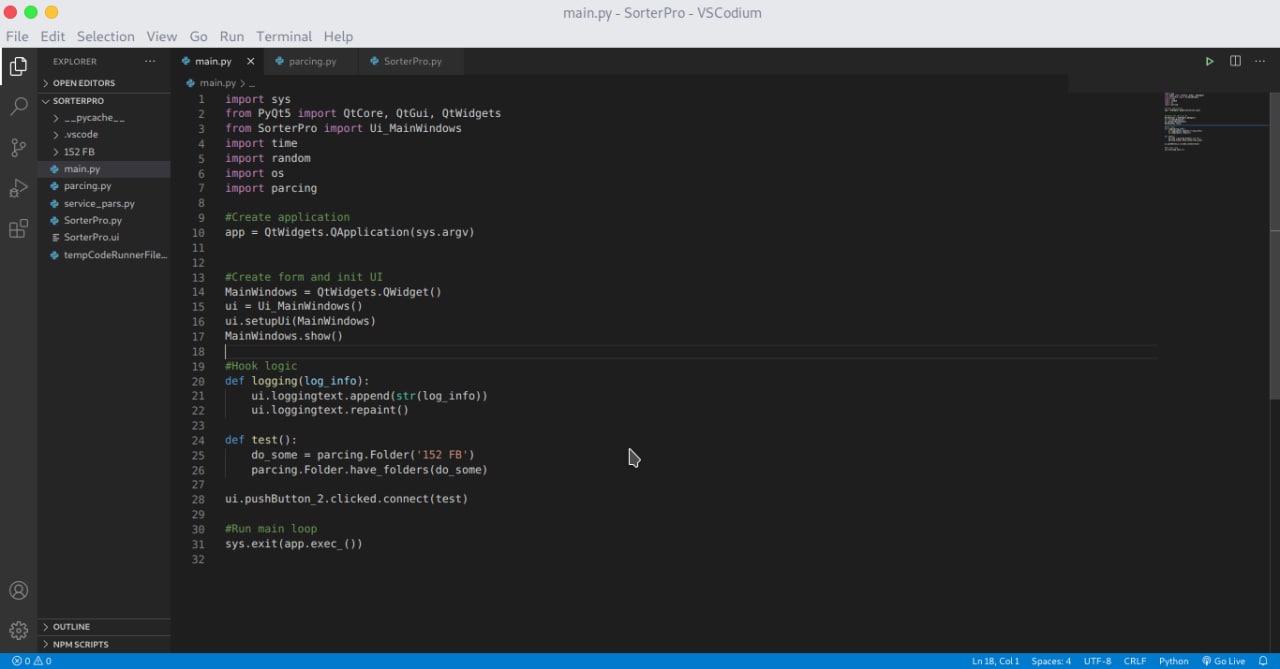Expand the OPEN EDITORS section
This screenshot has width=1280, height=669.
(x=83, y=83)
